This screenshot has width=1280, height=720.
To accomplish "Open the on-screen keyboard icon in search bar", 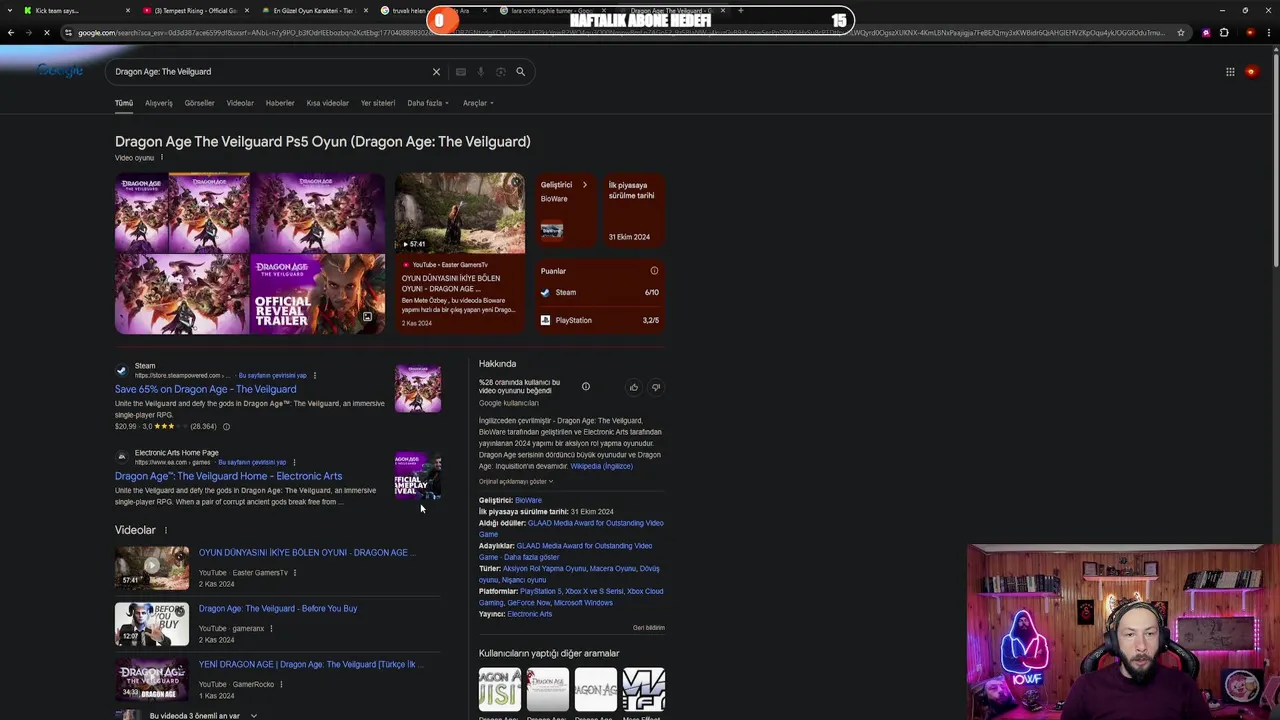I will pos(460,72).
